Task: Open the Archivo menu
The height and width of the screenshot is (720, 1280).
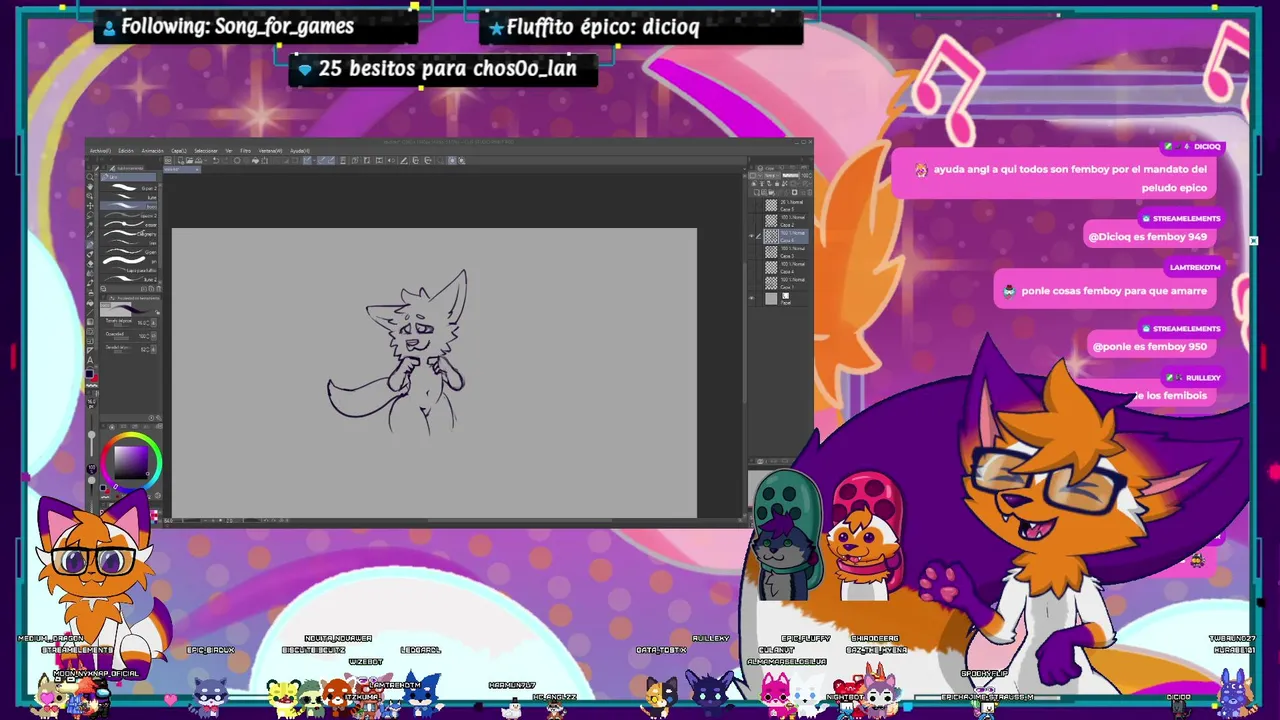Action: click(x=100, y=151)
